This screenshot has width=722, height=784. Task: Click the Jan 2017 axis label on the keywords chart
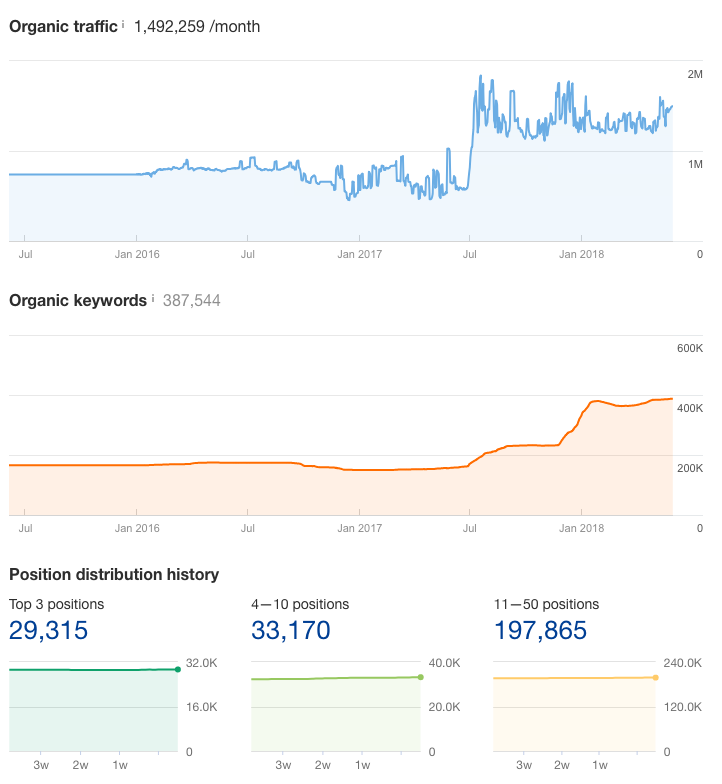coord(360,528)
